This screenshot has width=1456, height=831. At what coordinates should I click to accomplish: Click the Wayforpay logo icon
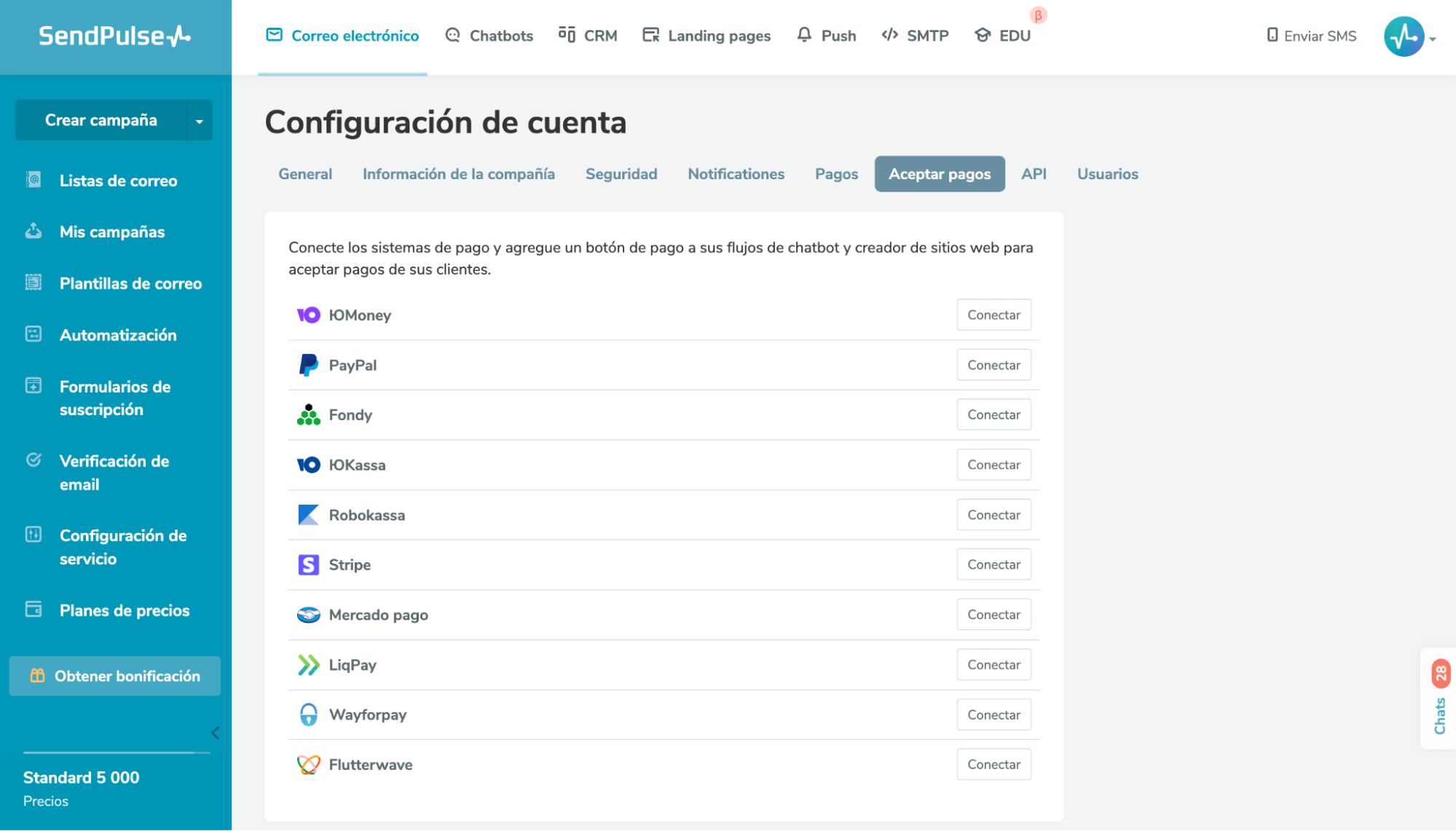coord(309,714)
